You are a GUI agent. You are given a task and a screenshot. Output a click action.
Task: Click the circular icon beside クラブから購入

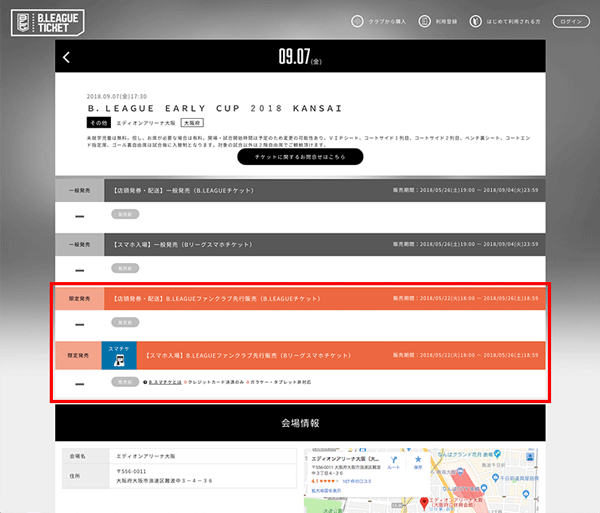point(357,21)
